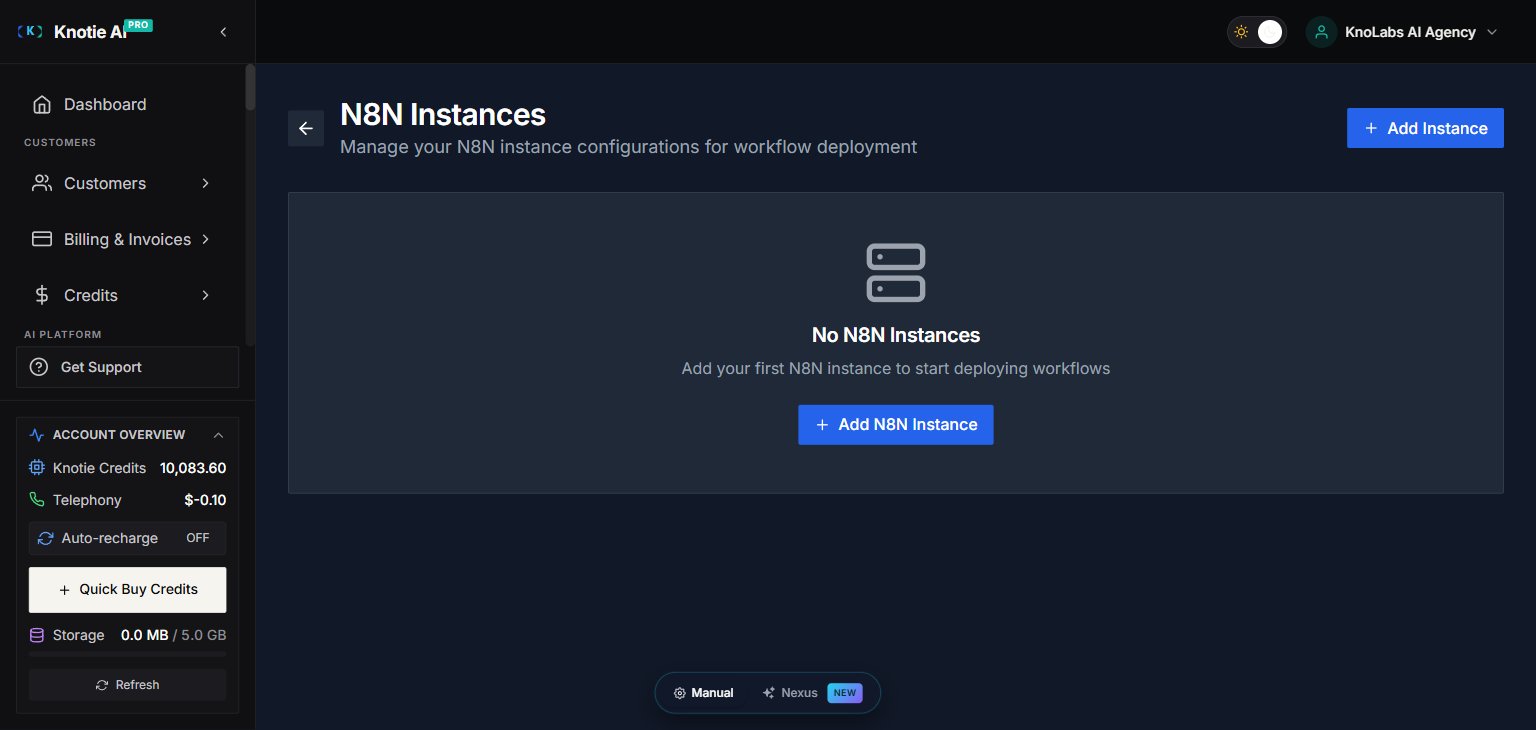Expand the Billing & Invoices submenu chevron
1536x730 pixels.
[205, 239]
